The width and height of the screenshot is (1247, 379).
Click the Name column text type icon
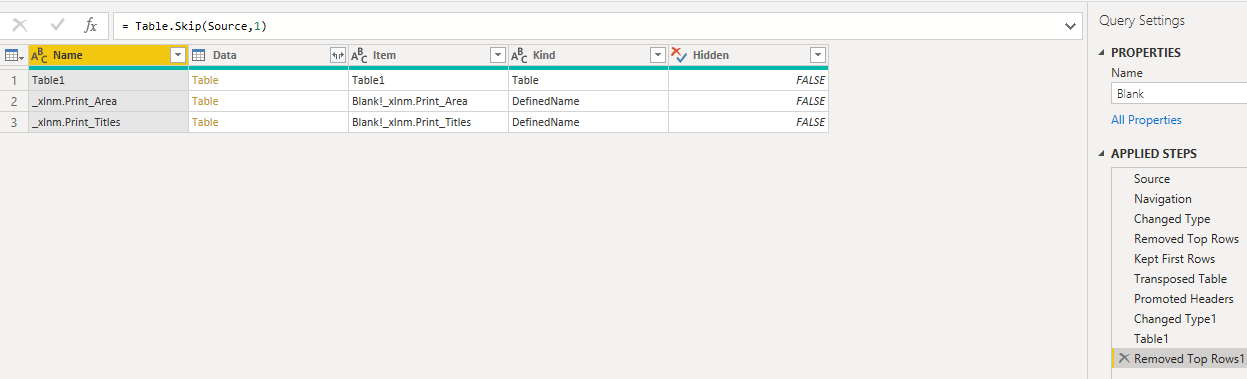(x=40, y=56)
